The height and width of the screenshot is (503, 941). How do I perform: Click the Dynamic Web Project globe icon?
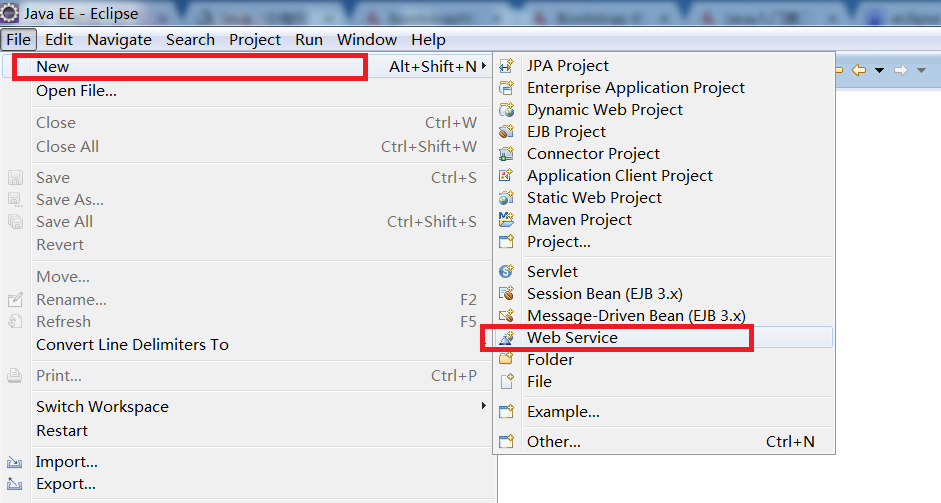point(507,110)
